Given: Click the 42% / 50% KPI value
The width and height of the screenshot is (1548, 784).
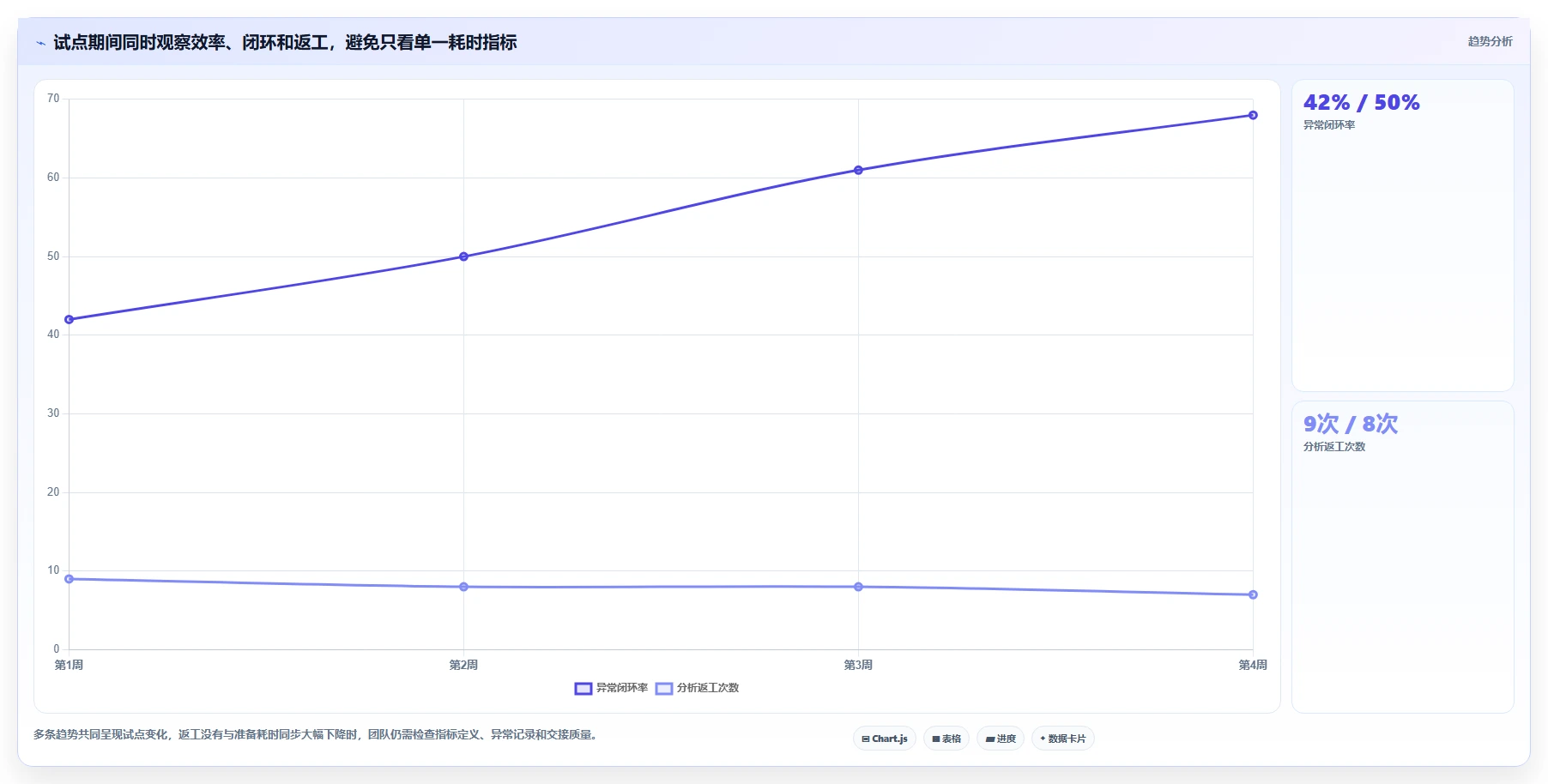Looking at the screenshot, I should coord(1361,103).
